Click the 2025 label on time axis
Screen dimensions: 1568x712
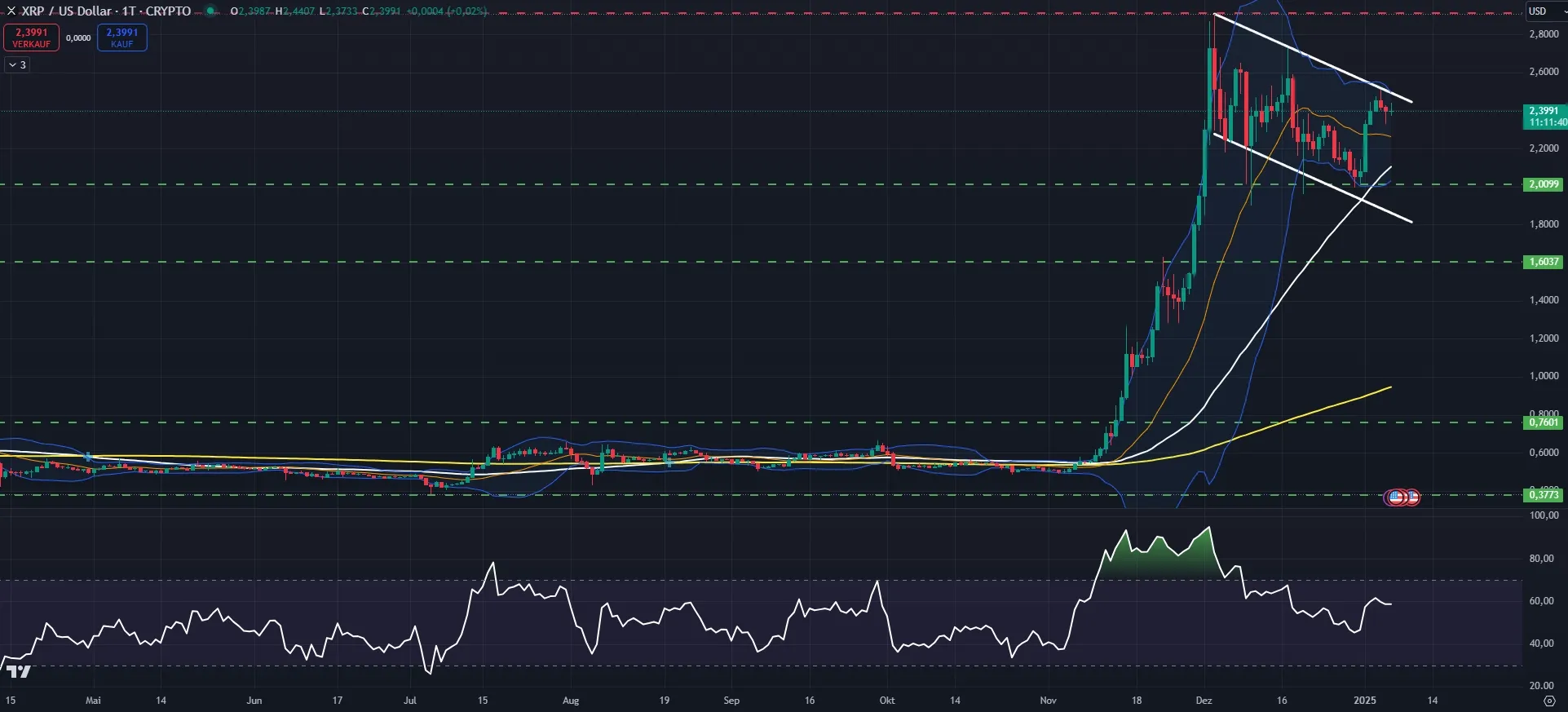click(1365, 701)
